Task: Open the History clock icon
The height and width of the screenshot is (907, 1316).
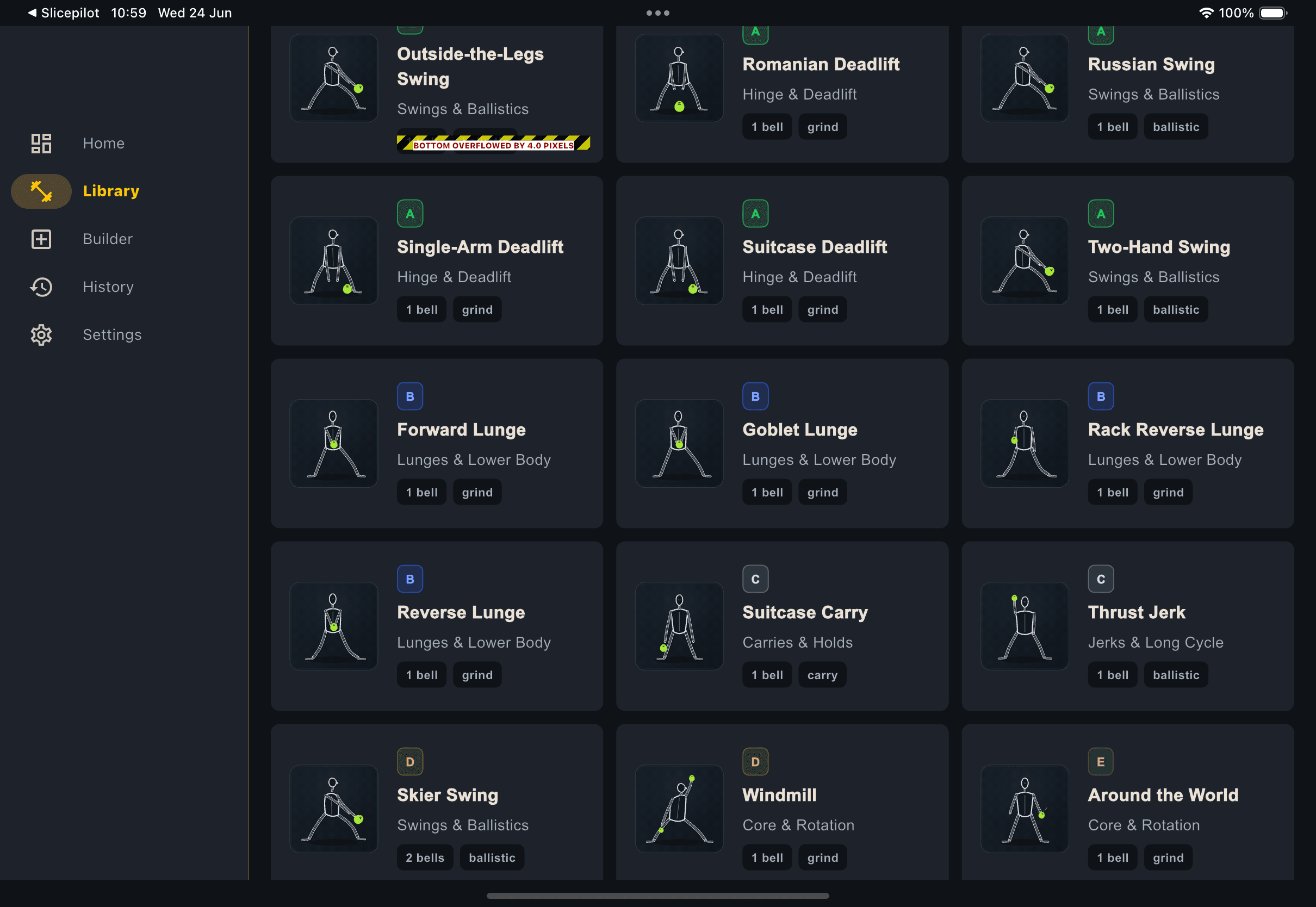Action: [x=41, y=287]
